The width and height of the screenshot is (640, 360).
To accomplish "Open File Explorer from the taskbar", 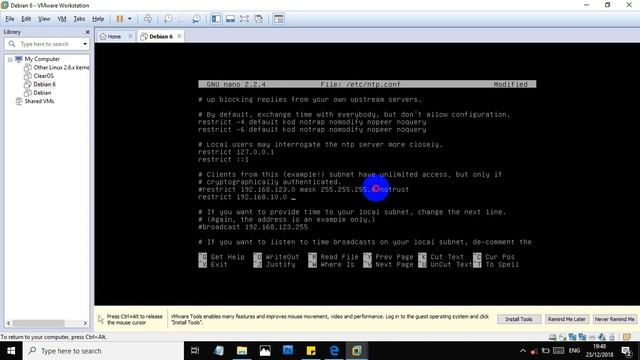I will click(242, 351).
